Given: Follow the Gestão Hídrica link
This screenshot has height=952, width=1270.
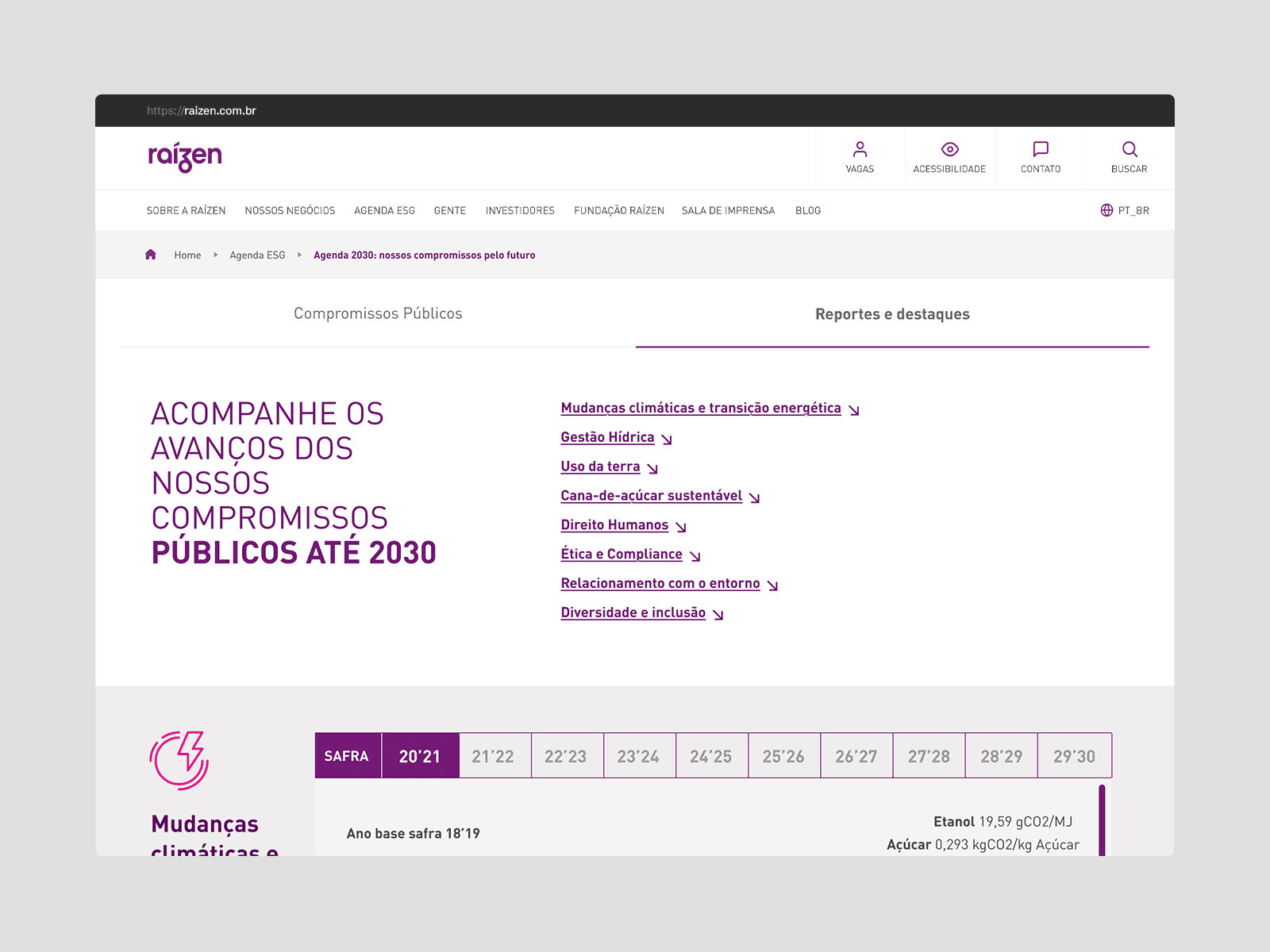Looking at the screenshot, I should tap(607, 437).
